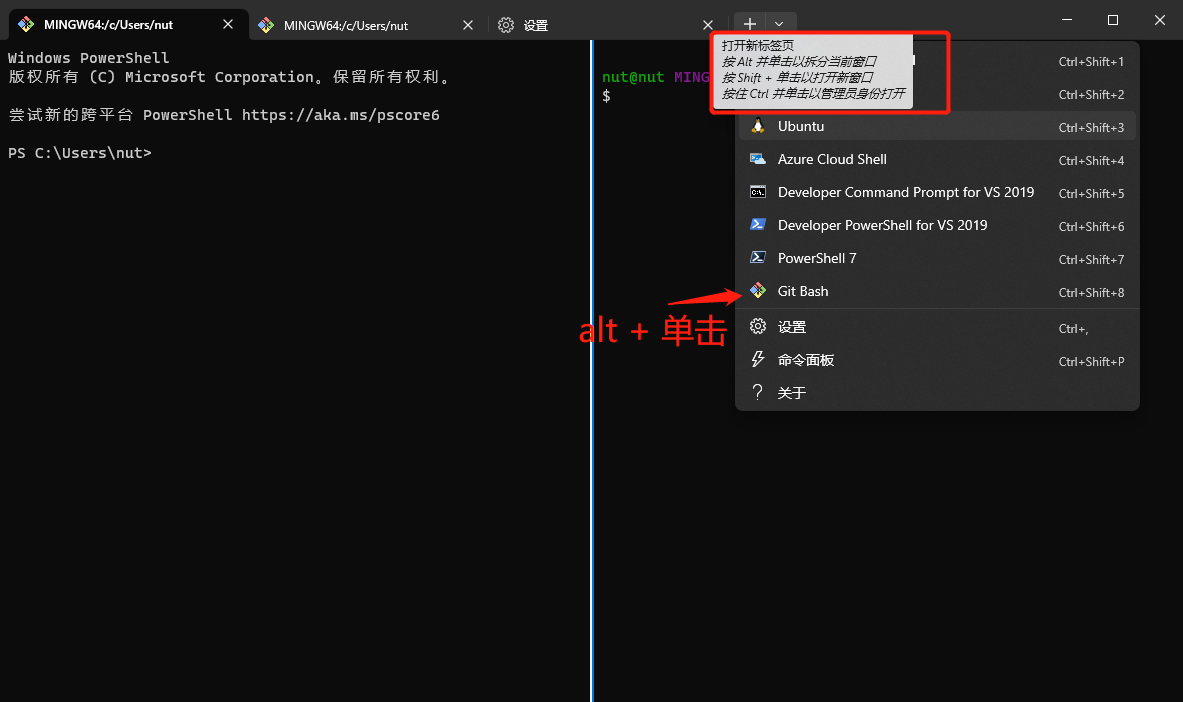The height and width of the screenshot is (702, 1183).
Task: Click the Ctrl+Shift+P shortcut label
Action: pyautogui.click(x=1091, y=362)
